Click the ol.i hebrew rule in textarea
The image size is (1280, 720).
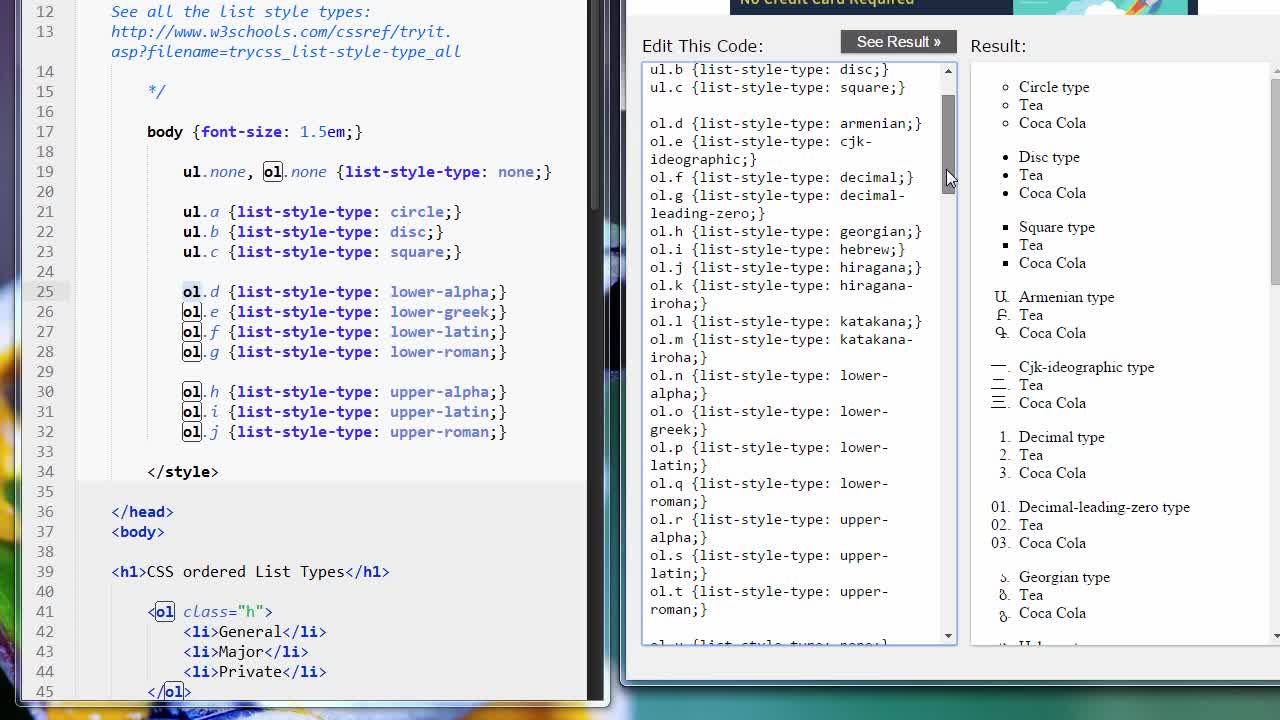778,250
